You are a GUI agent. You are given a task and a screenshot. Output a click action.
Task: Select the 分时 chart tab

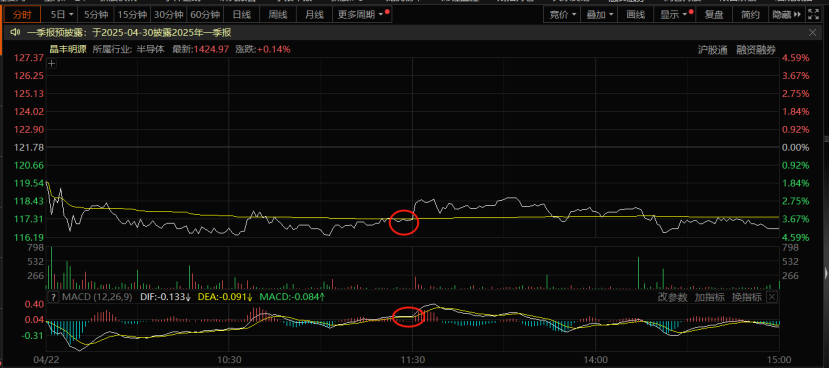pos(22,15)
